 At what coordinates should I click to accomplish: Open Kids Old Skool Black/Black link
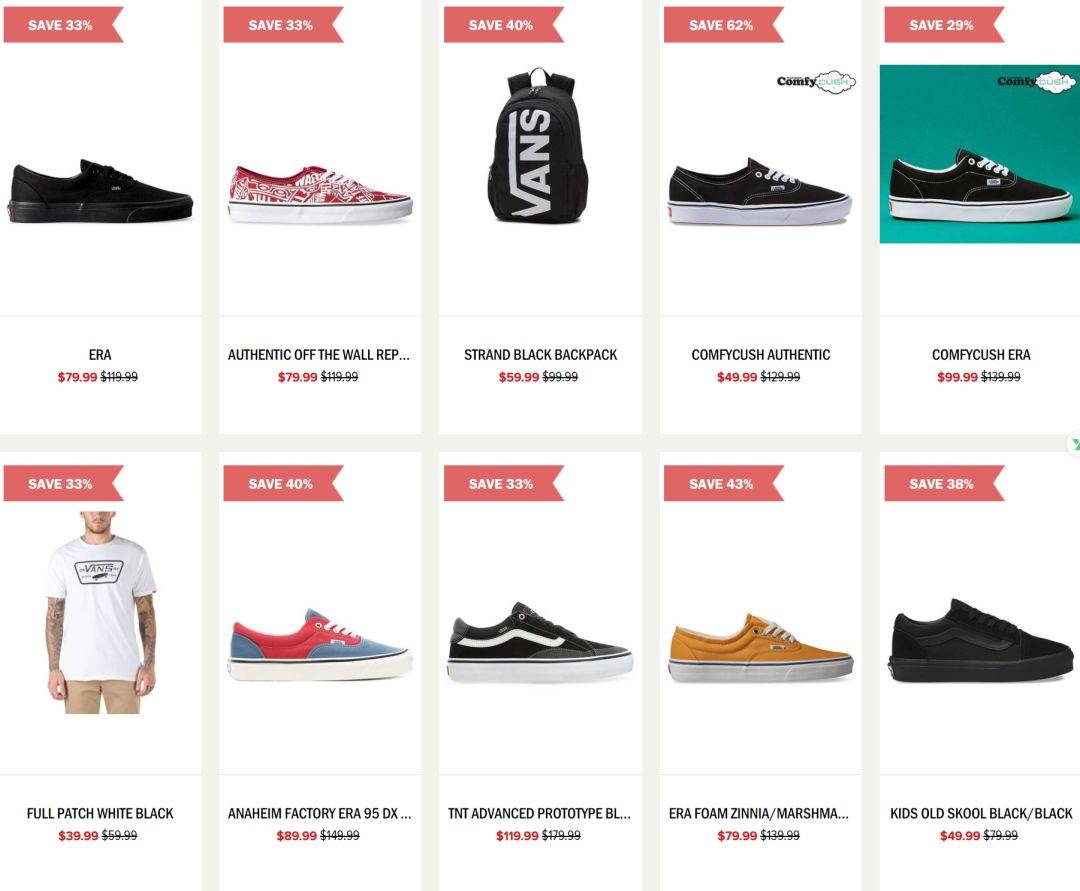pos(981,813)
